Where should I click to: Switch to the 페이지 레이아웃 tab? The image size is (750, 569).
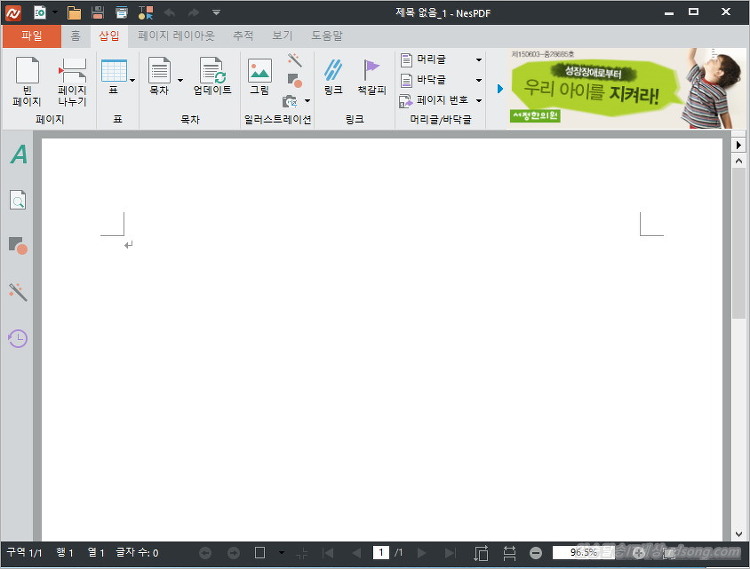tap(176, 35)
